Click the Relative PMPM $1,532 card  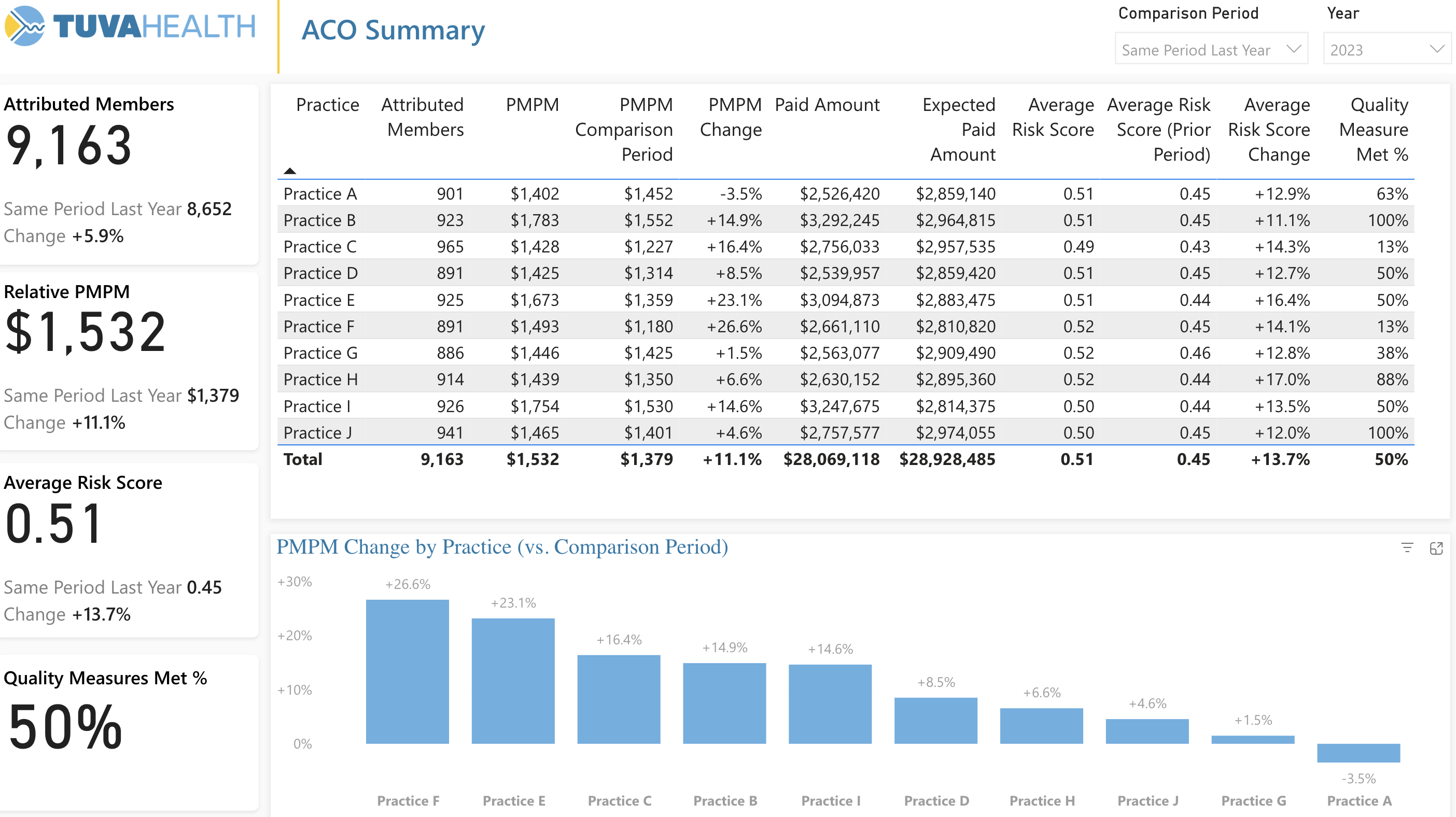pyautogui.click(x=85, y=332)
